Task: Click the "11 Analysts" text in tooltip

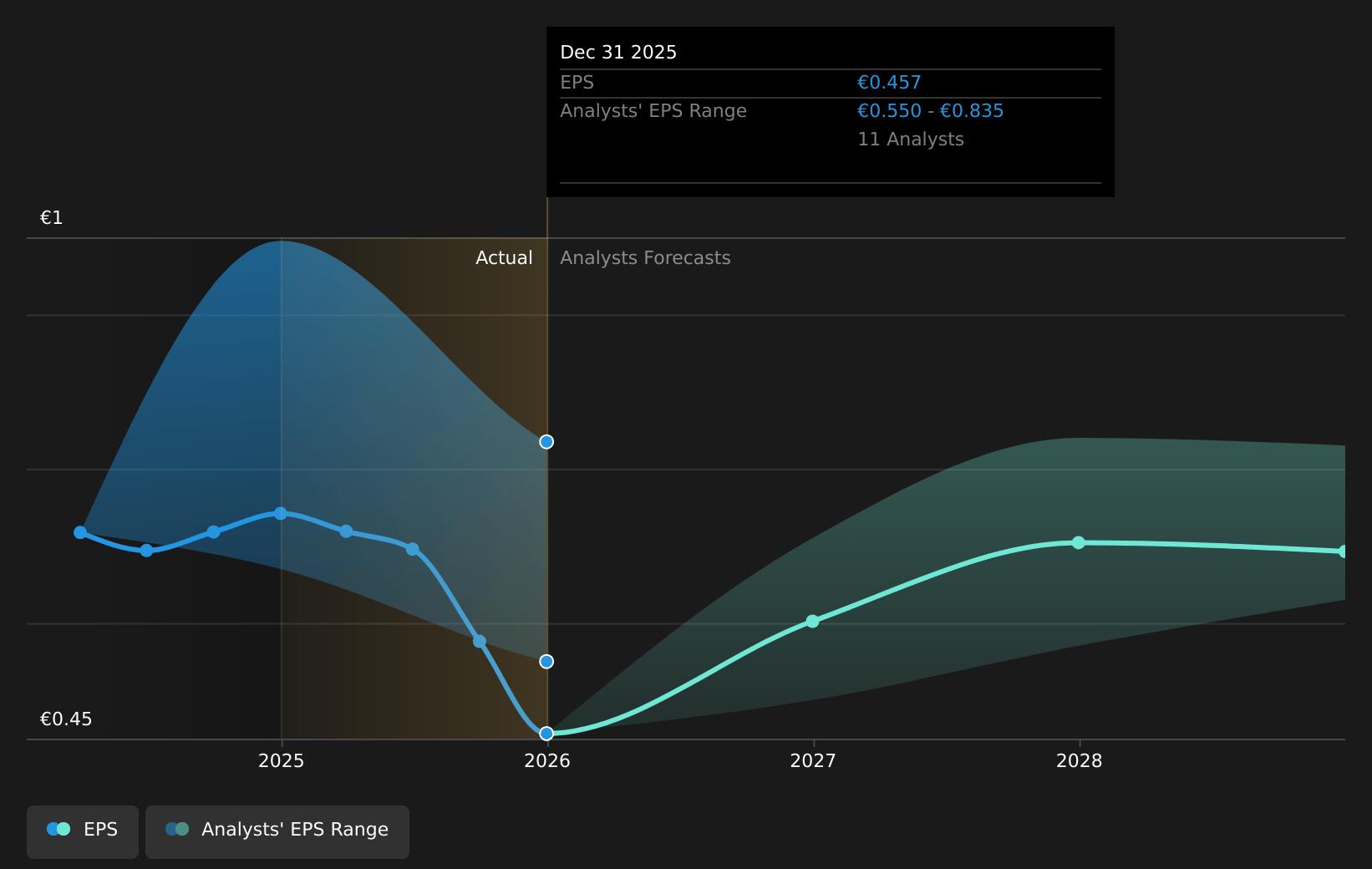Action: tap(911, 140)
